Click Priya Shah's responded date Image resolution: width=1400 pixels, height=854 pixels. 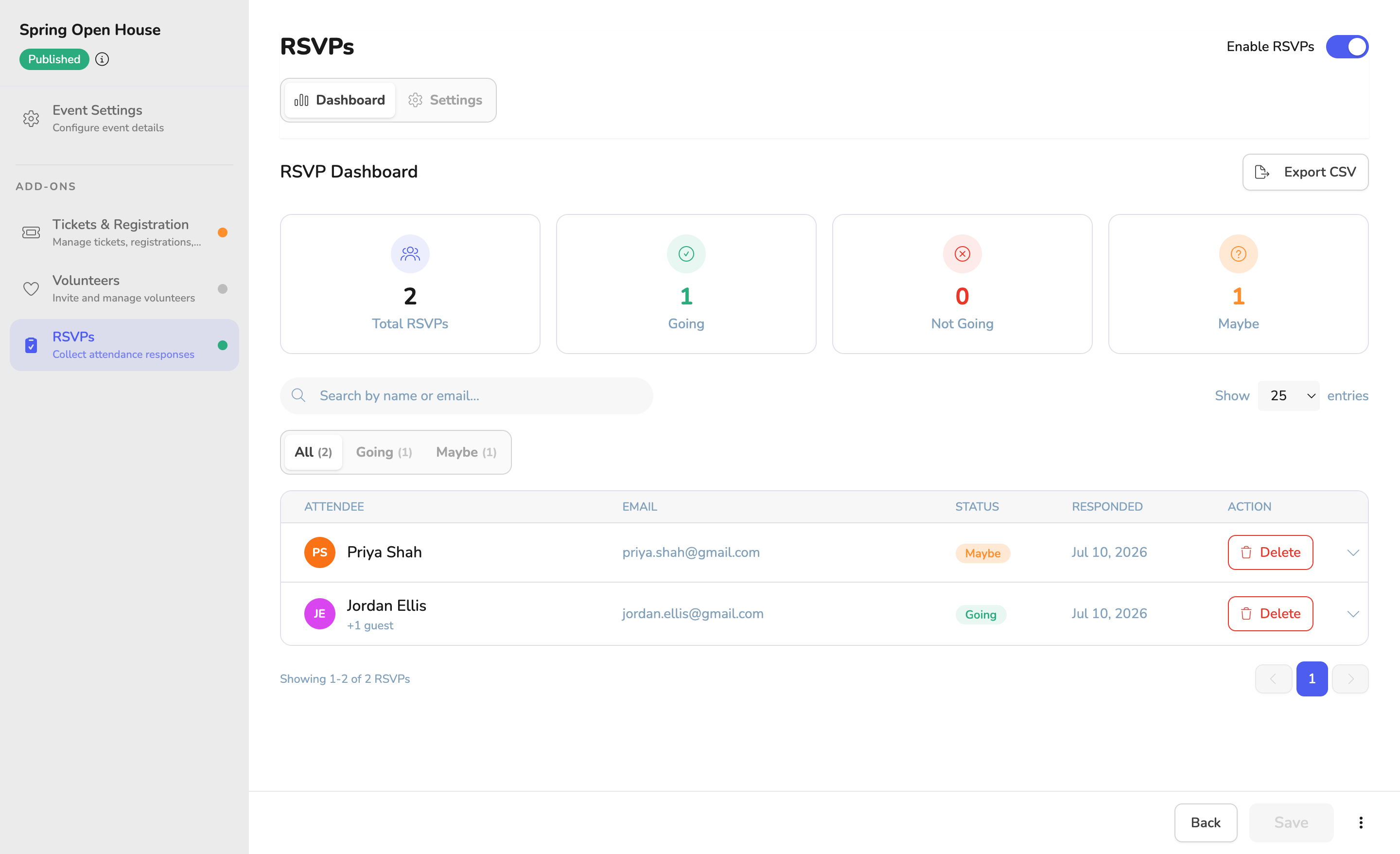point(1110,552)
